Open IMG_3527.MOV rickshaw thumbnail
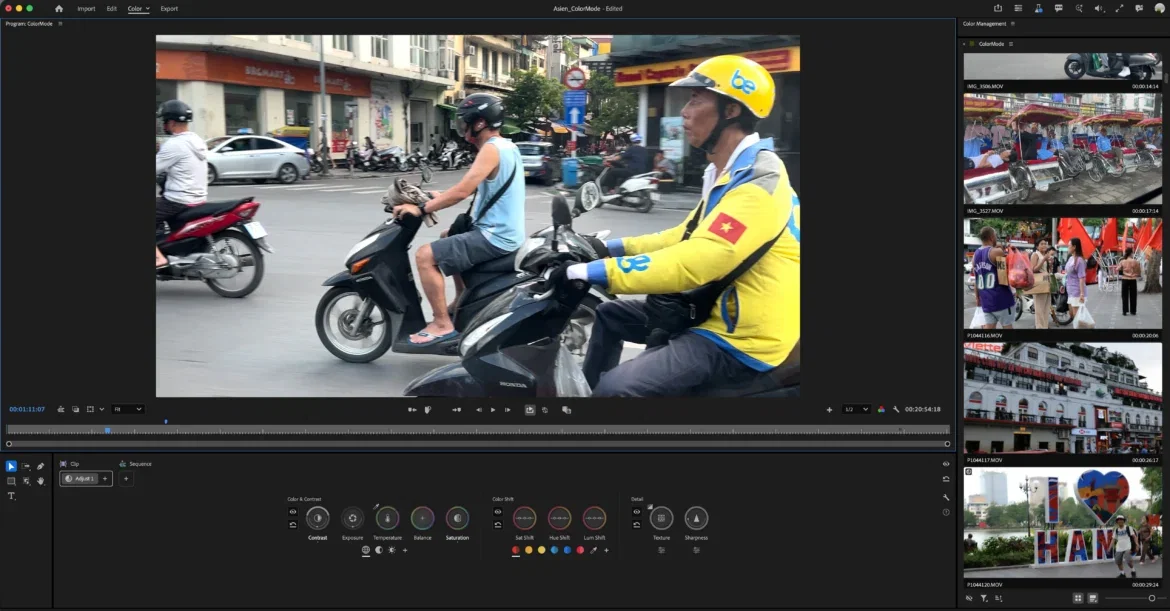The width and height of the screenshot is (1170, 611). pos(1063,149)
